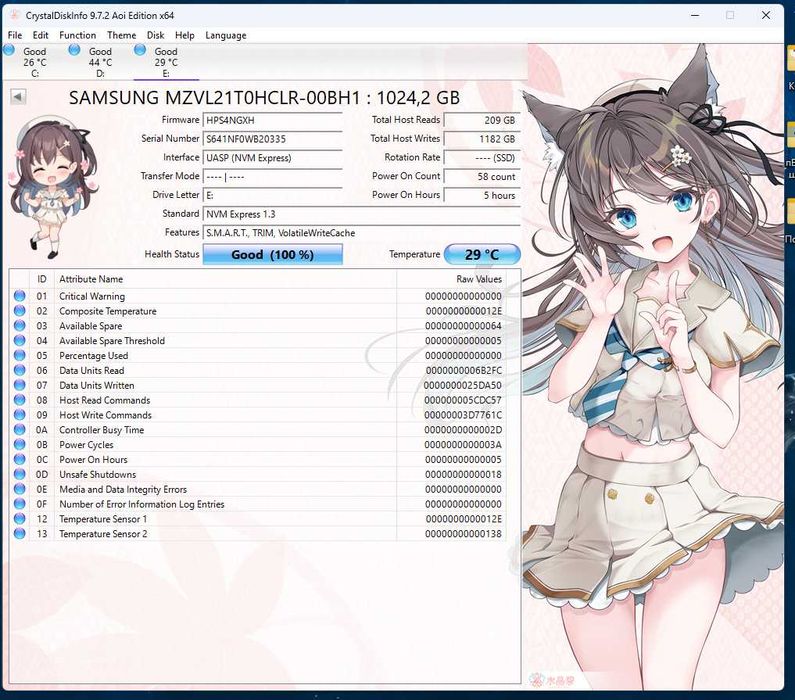
Task: Open the File menu
Action: click(15, 35)
